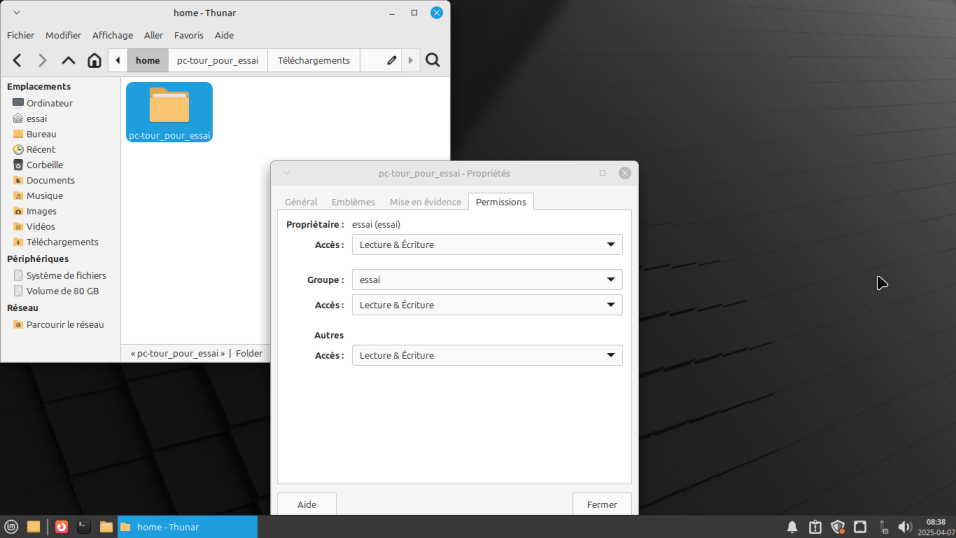Click the Aide button in Propriétés dialog
This screenshot has width=956, height=538.
pos(307,504)
